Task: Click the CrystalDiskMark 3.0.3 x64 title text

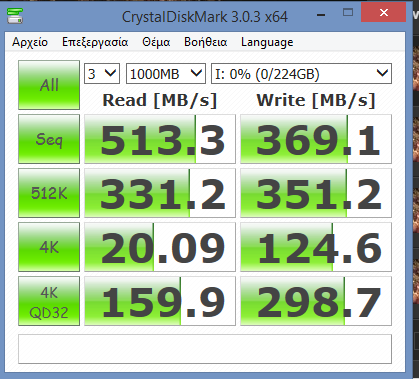Action: tap(205, 17)
